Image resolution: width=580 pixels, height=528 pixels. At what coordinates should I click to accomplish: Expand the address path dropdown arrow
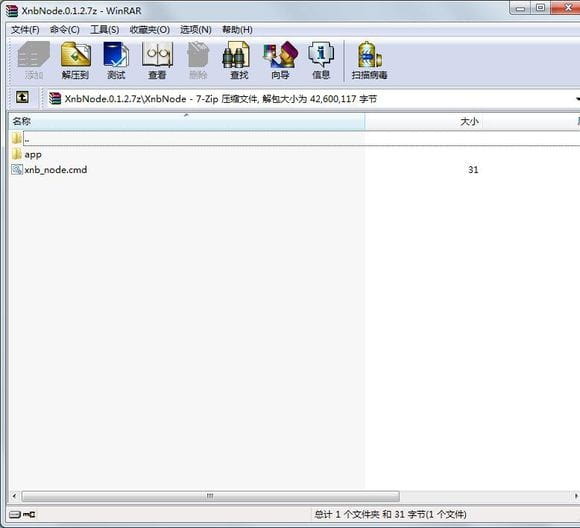(x=577, y=99)
